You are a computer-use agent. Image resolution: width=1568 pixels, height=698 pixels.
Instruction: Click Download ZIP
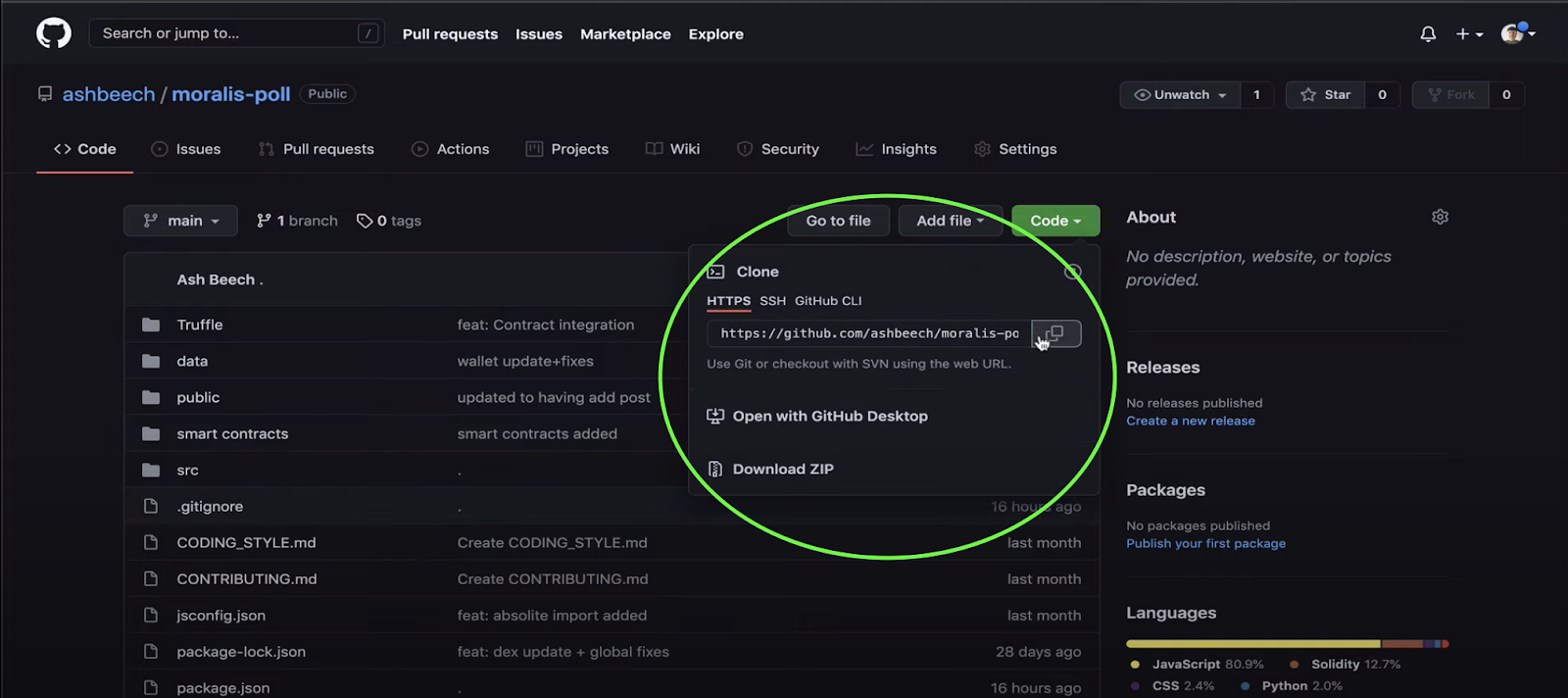770,469
